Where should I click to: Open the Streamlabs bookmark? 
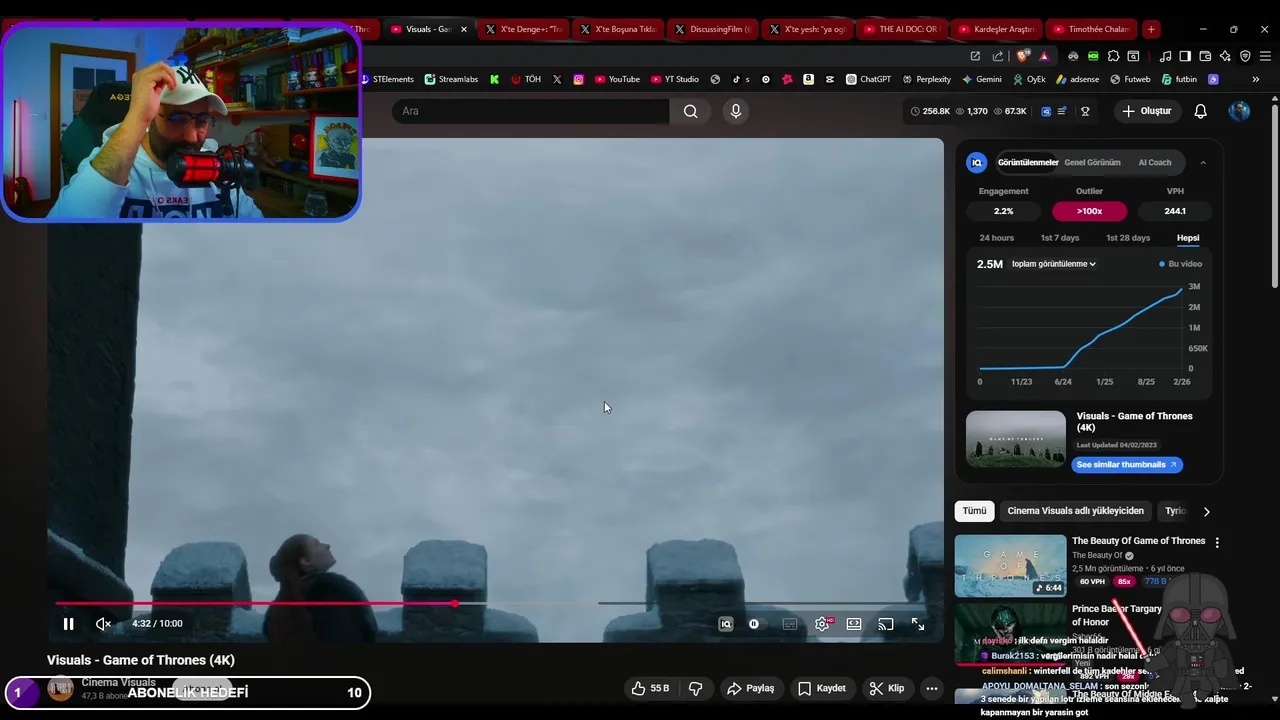tap(451, 79)
